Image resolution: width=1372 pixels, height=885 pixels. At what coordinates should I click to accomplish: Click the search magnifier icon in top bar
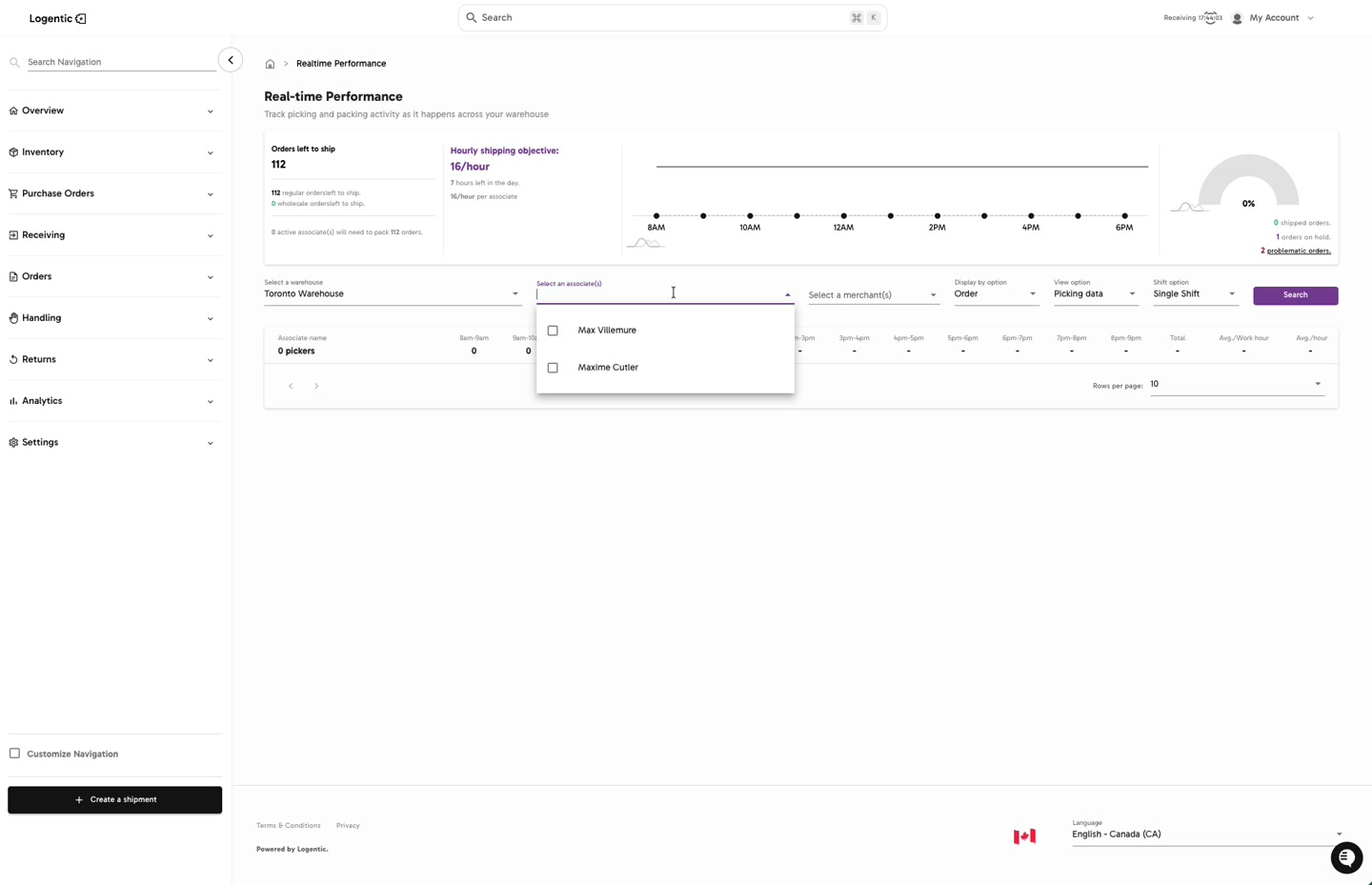click(x=471, y=17)
